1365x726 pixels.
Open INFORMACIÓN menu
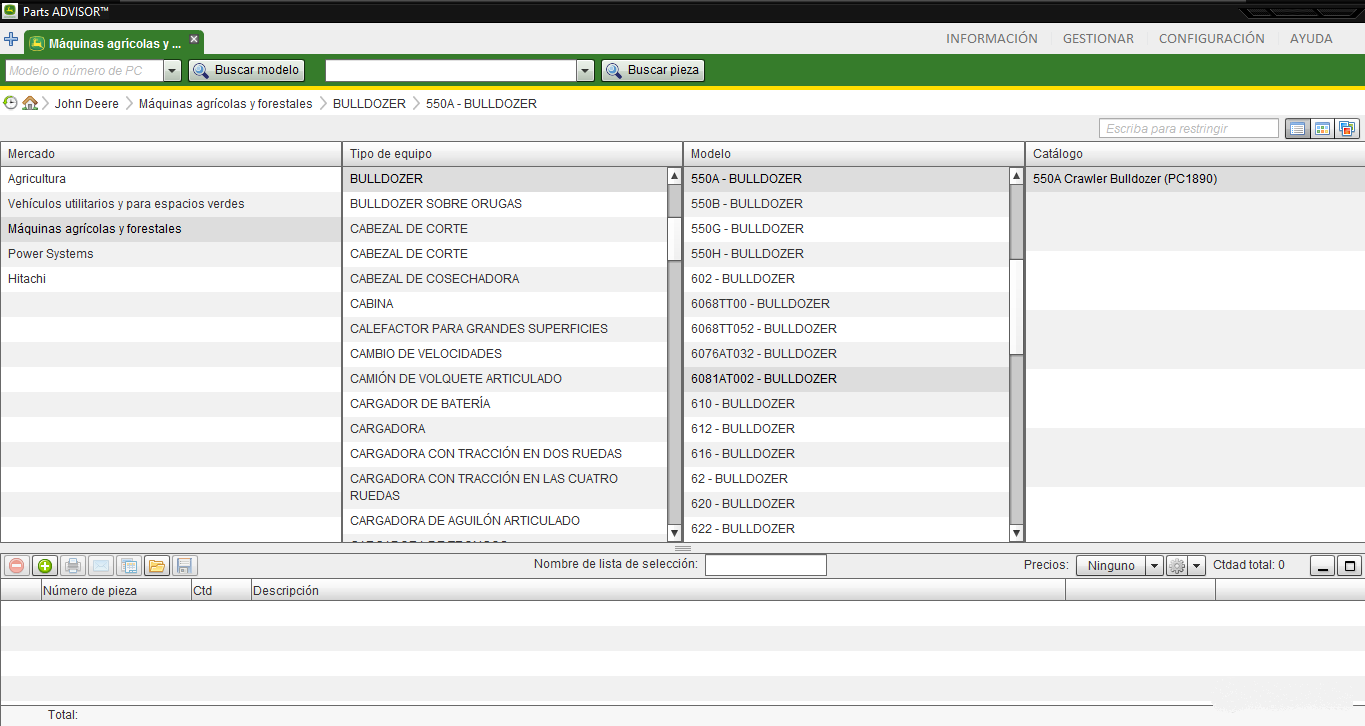point(992,38)
